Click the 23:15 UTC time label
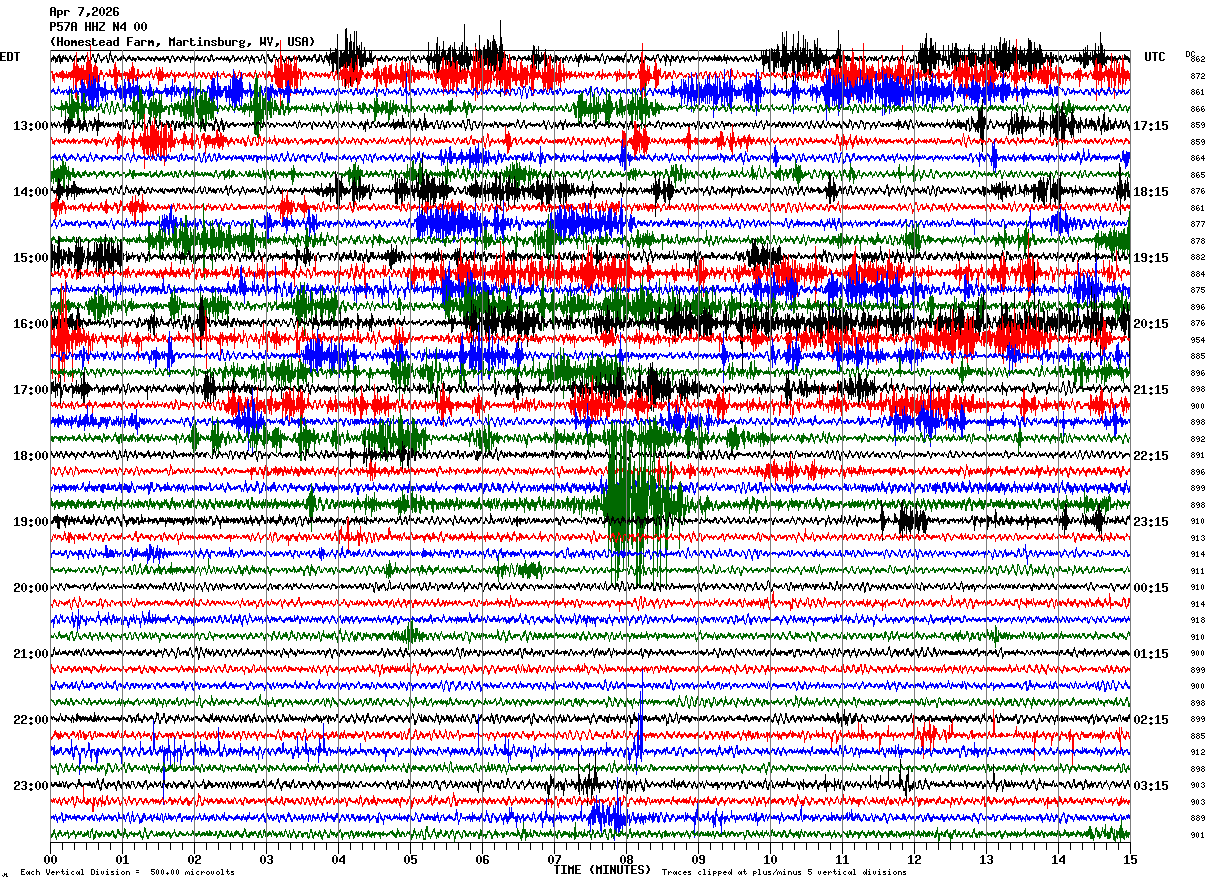Viewport: 1210px width, 886px height. [x=1150, y=521]
